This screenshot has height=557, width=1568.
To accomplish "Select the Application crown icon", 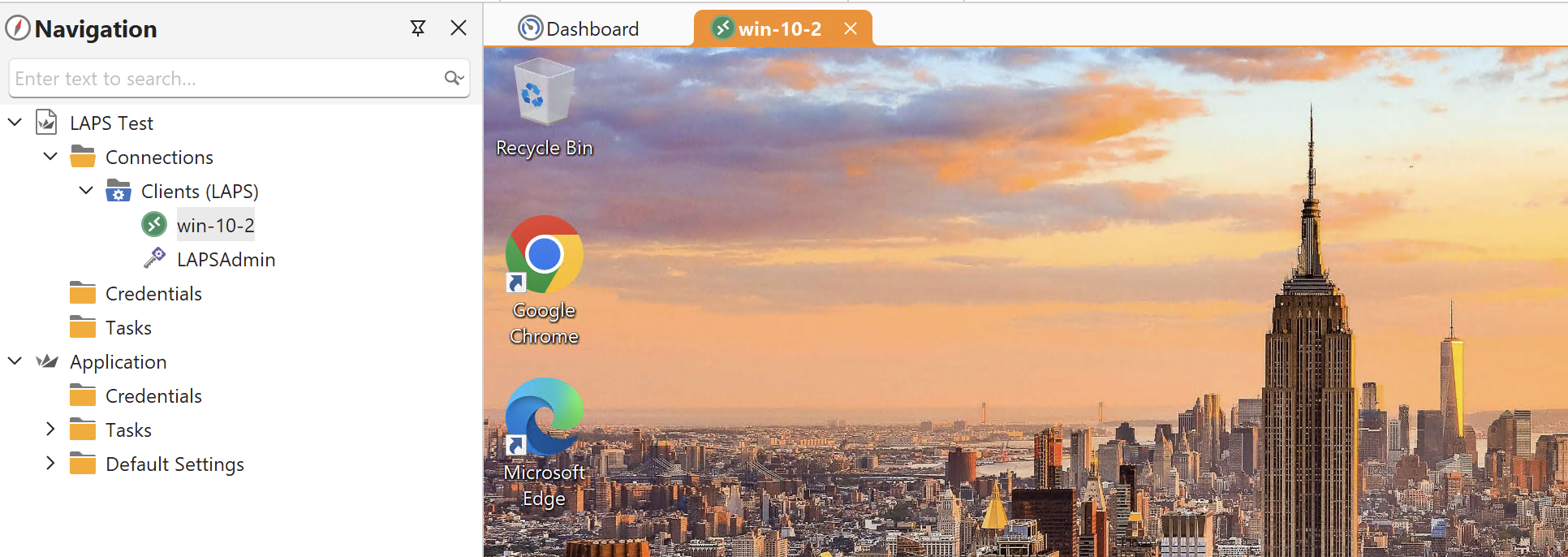I will click(47, 361).
